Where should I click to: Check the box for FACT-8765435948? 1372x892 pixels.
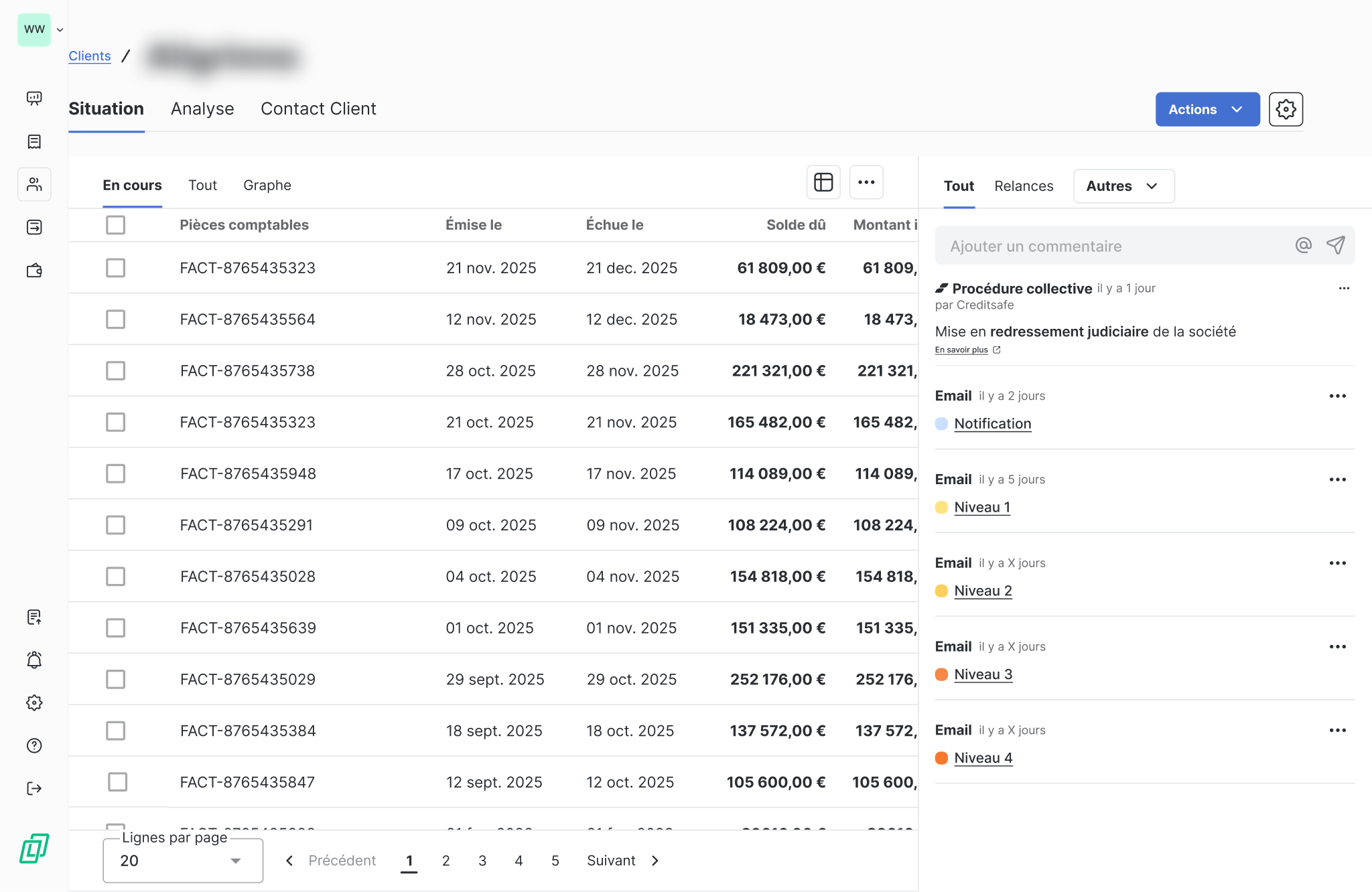click(x=115, y=473)
